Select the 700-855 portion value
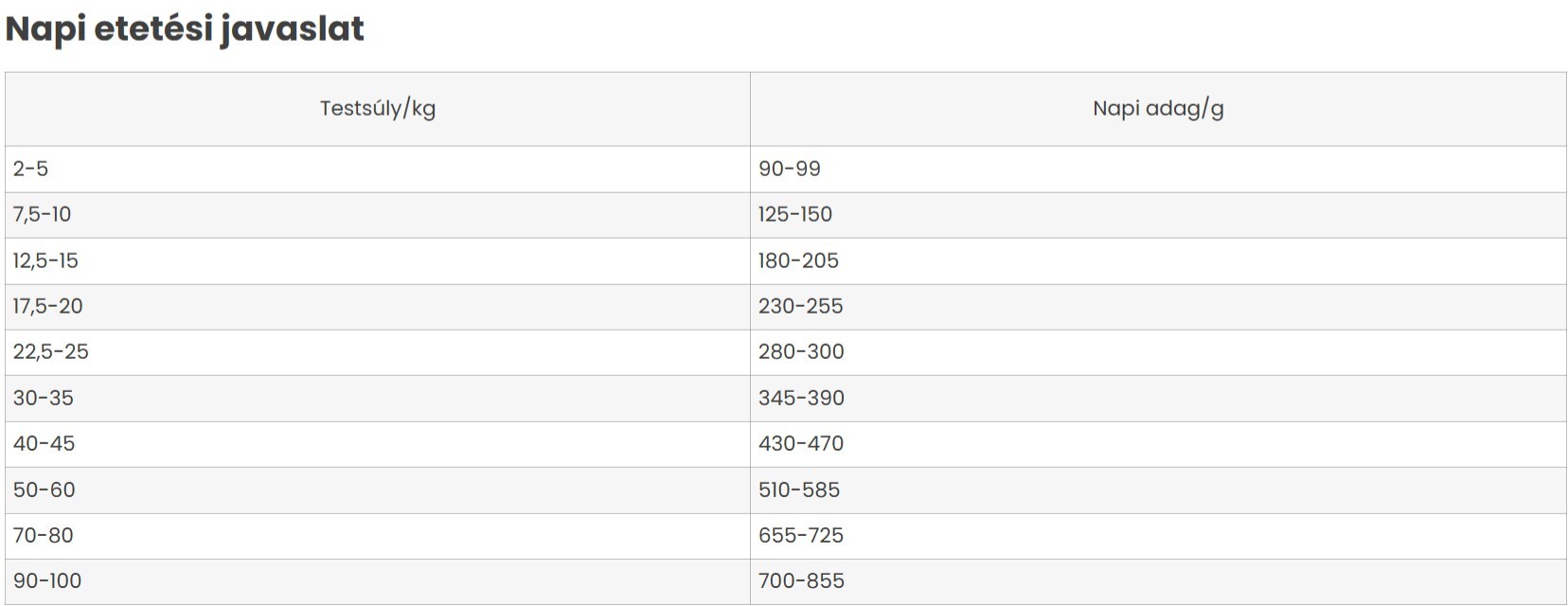The image size is (1568, 606). pyautogui.click(x=801, y=581)
